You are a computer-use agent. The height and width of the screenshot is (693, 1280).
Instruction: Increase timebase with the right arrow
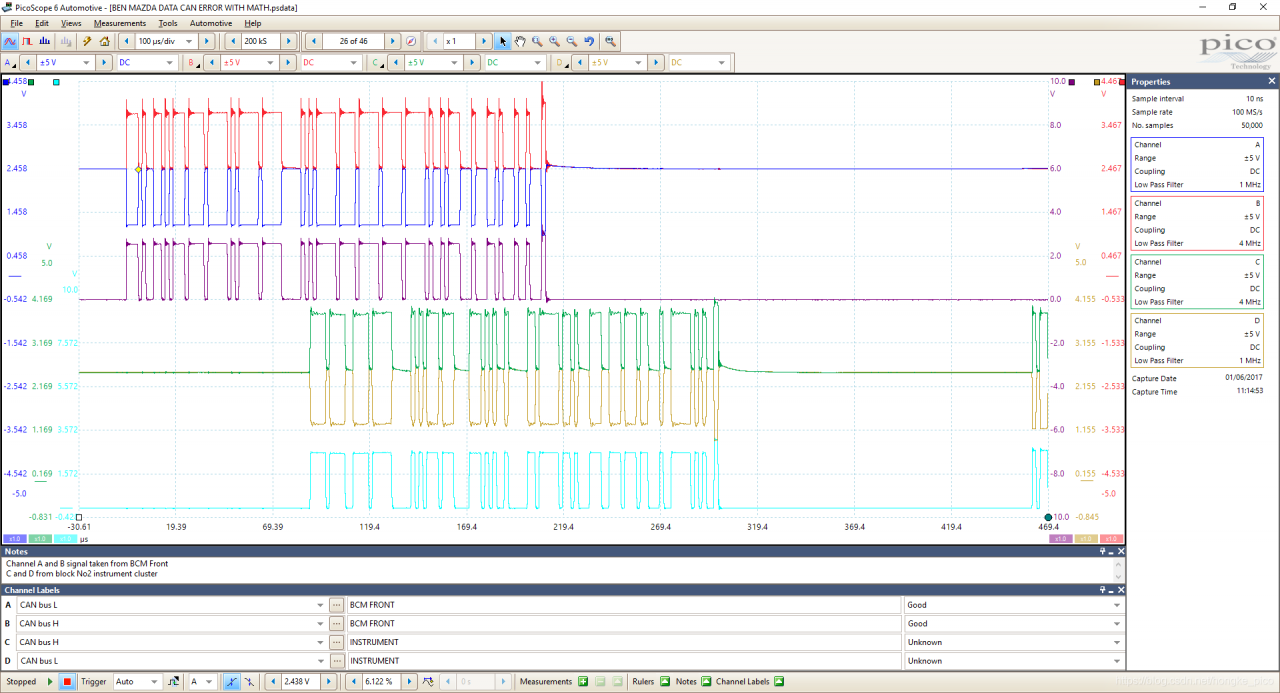coord(206,41)
